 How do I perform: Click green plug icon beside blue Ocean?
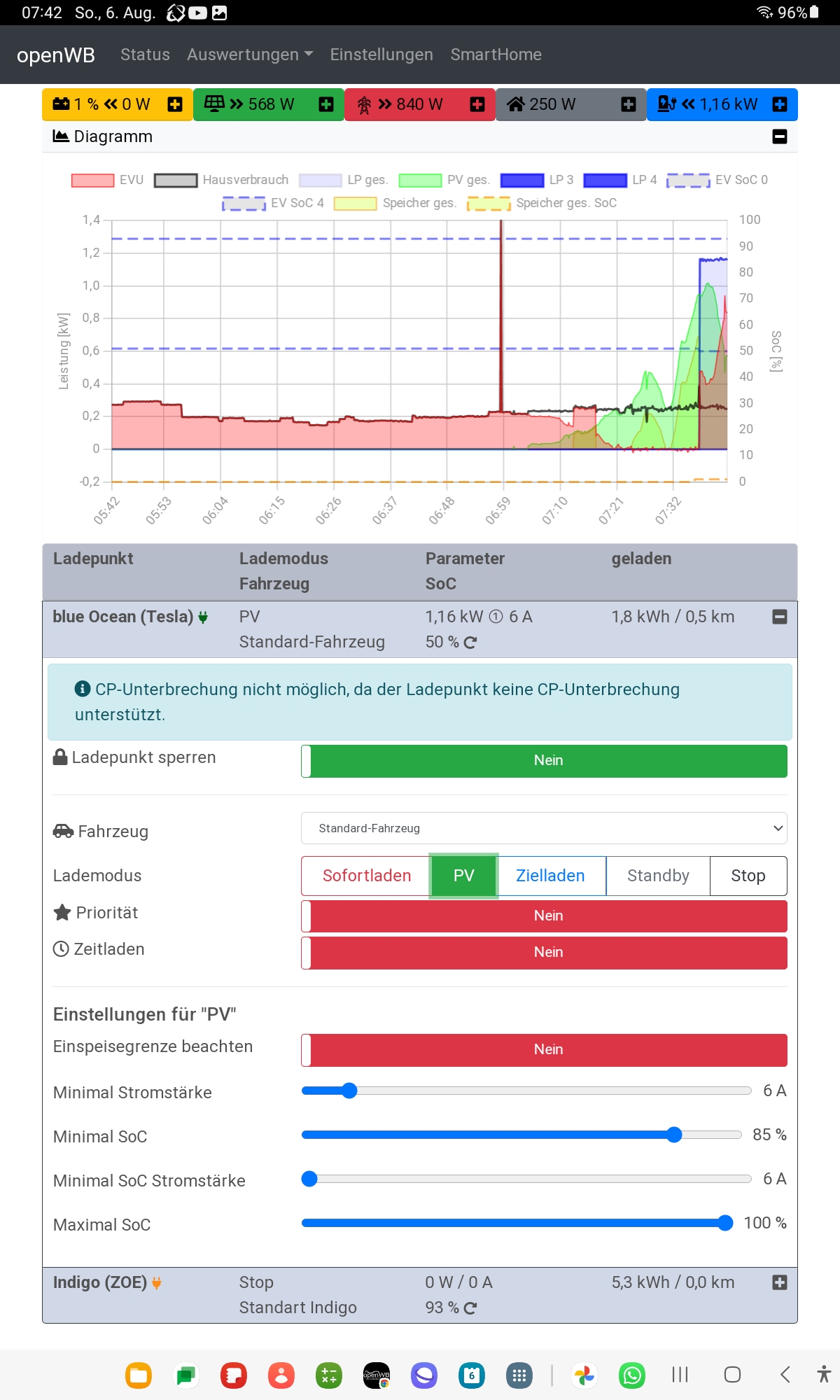pyautogui.click(x=203, y=617)
